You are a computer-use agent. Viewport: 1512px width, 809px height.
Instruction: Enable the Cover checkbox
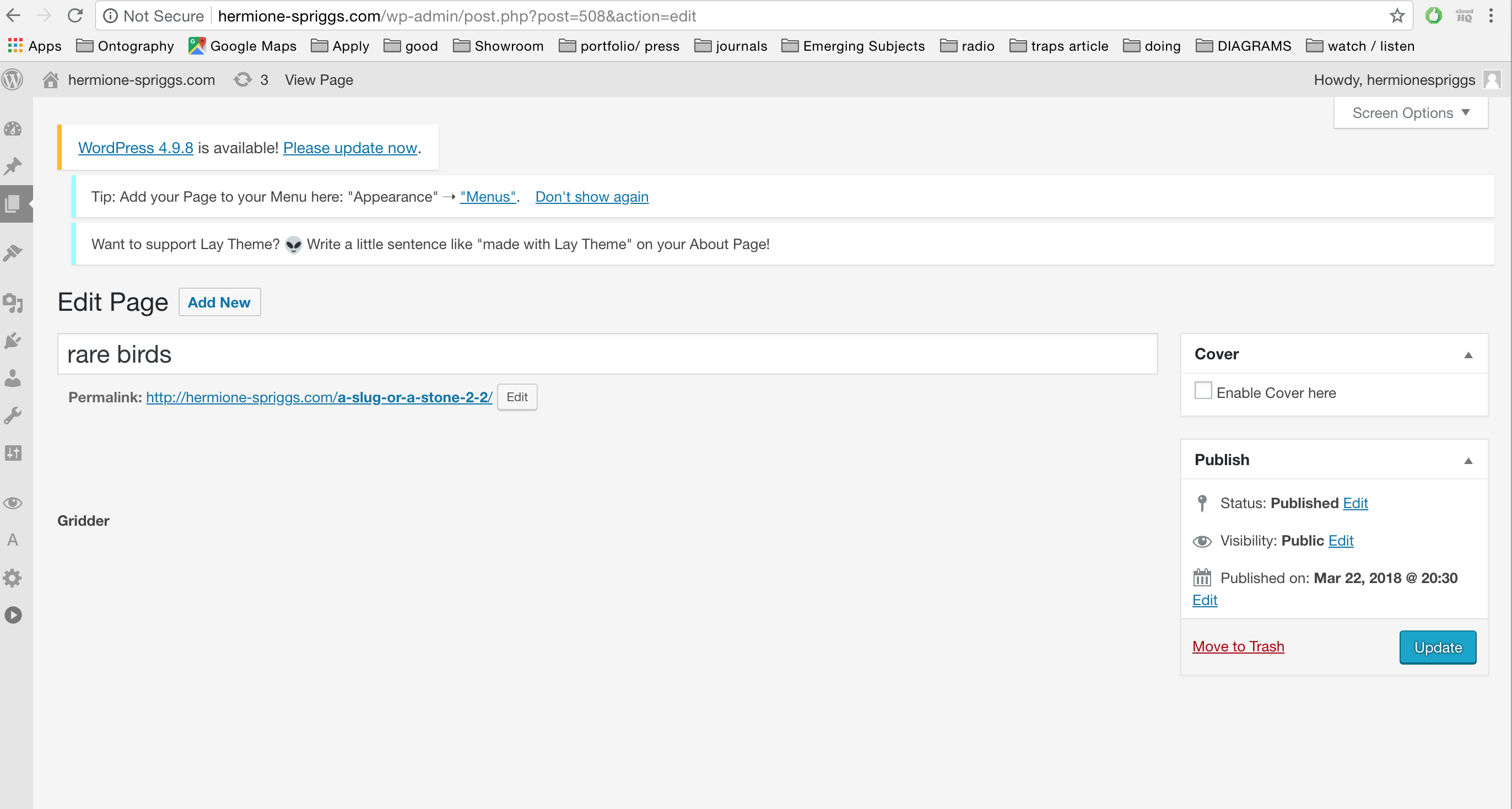tap(1203, 391)
